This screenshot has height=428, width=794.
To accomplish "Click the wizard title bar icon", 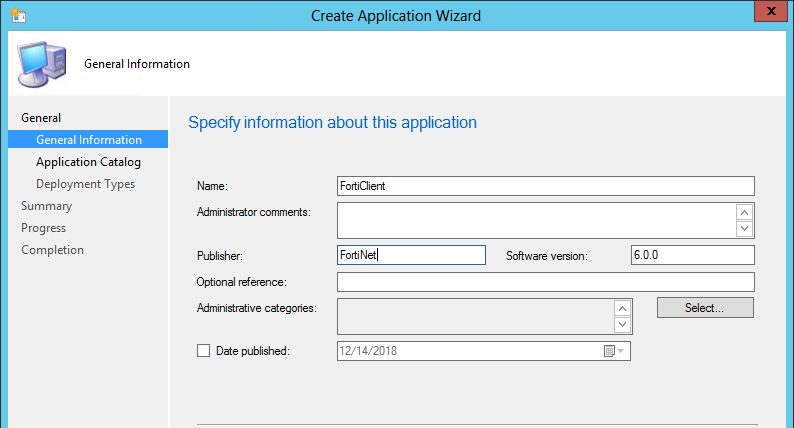I will click(x=18, y=16).
